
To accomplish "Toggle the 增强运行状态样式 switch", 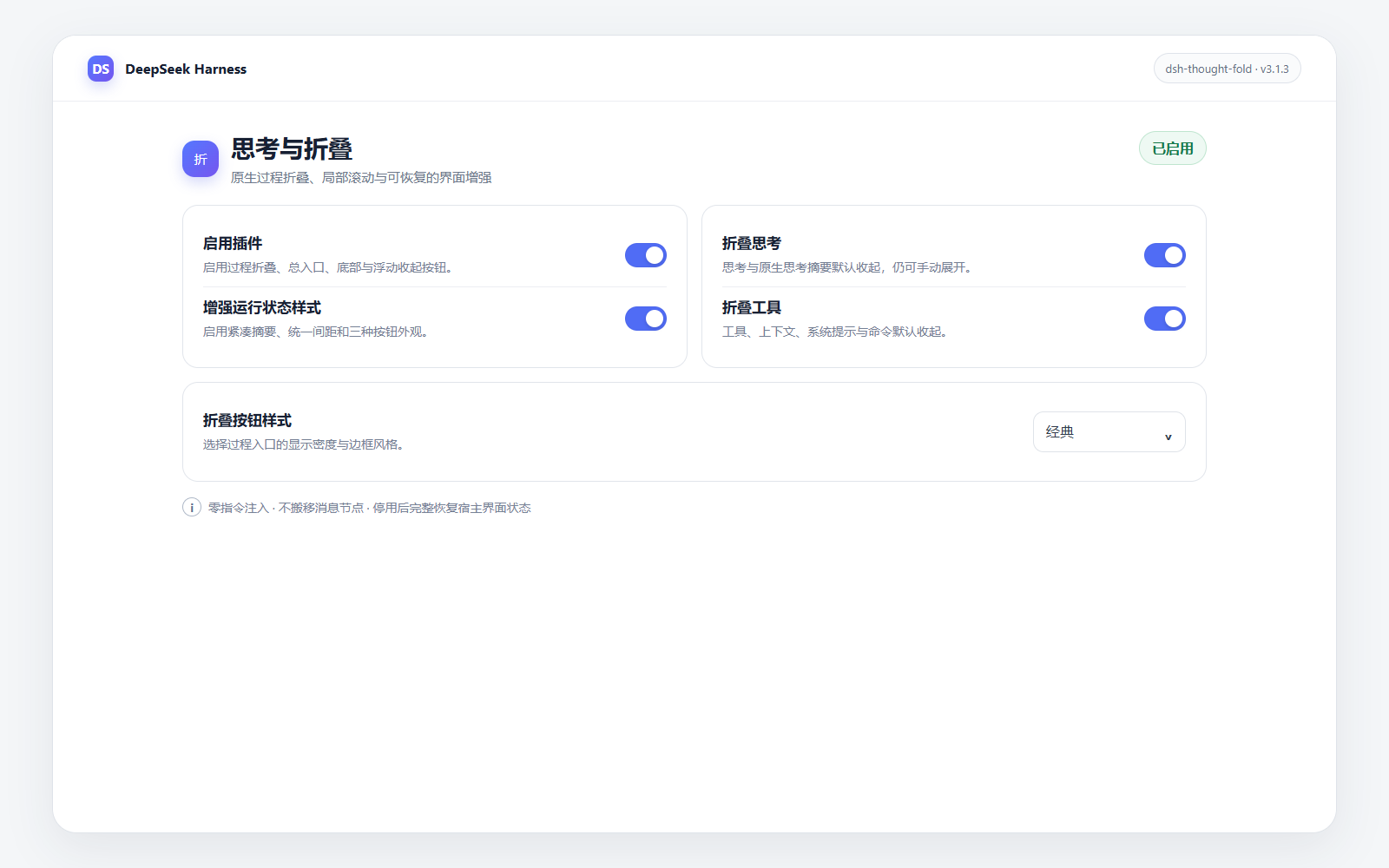I will pyautogui.click(x=646, y=319).
